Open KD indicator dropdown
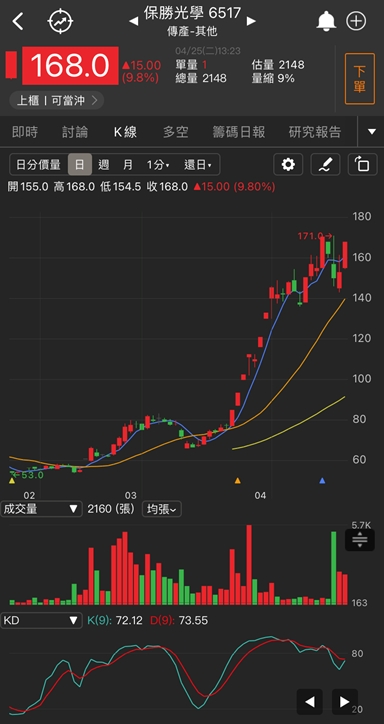 click(41, 621)
